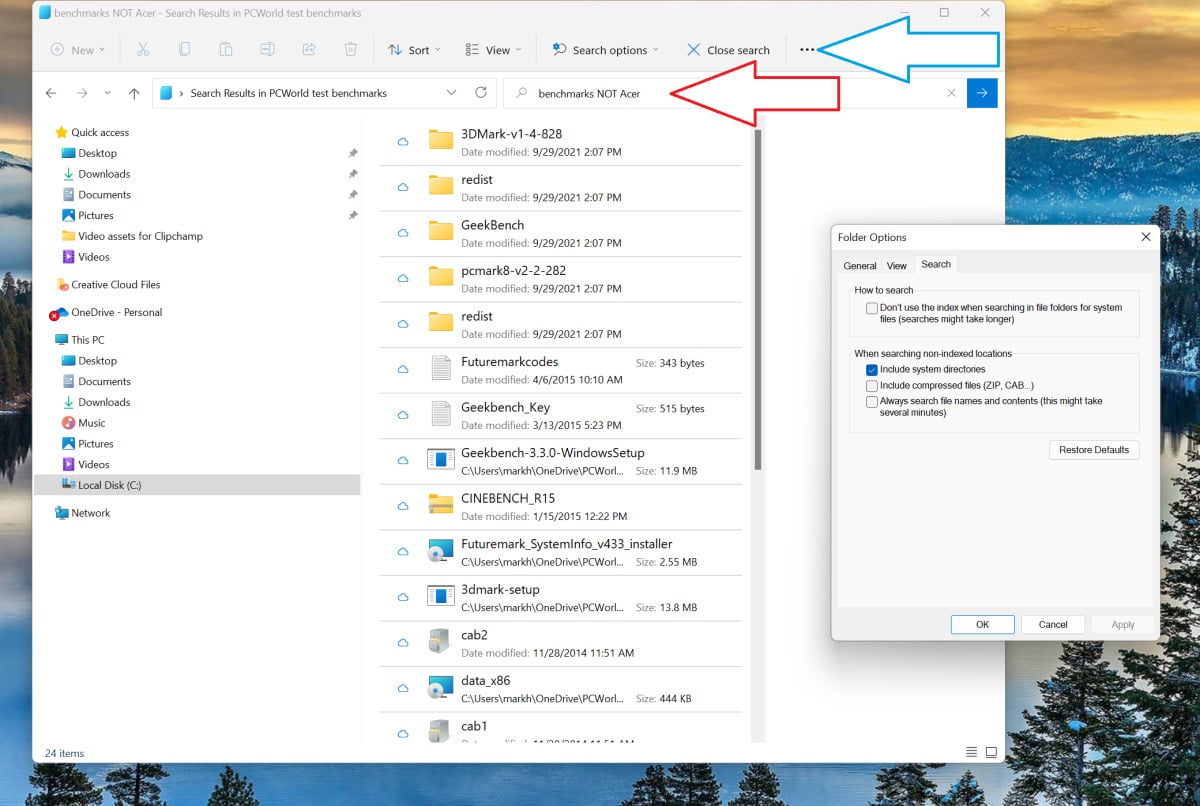This screenshot has height=806, width=1200.
Task: Toggle Don't use the index checkbox
Action: (x=872, y=308)
